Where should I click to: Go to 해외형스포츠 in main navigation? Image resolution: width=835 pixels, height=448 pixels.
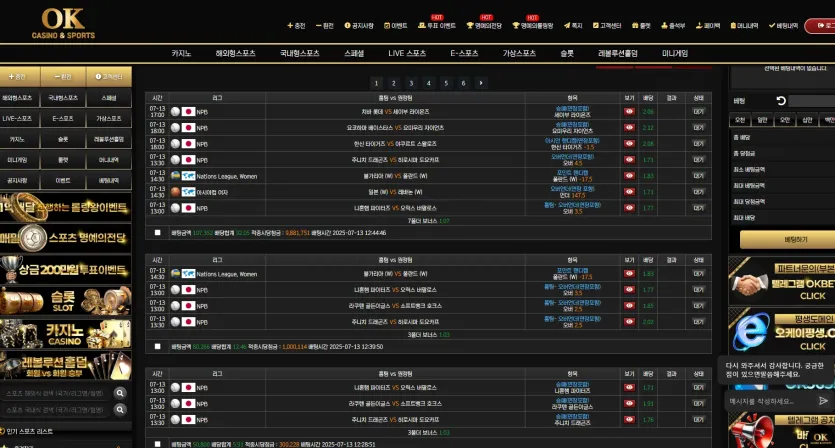coord(235,53)
